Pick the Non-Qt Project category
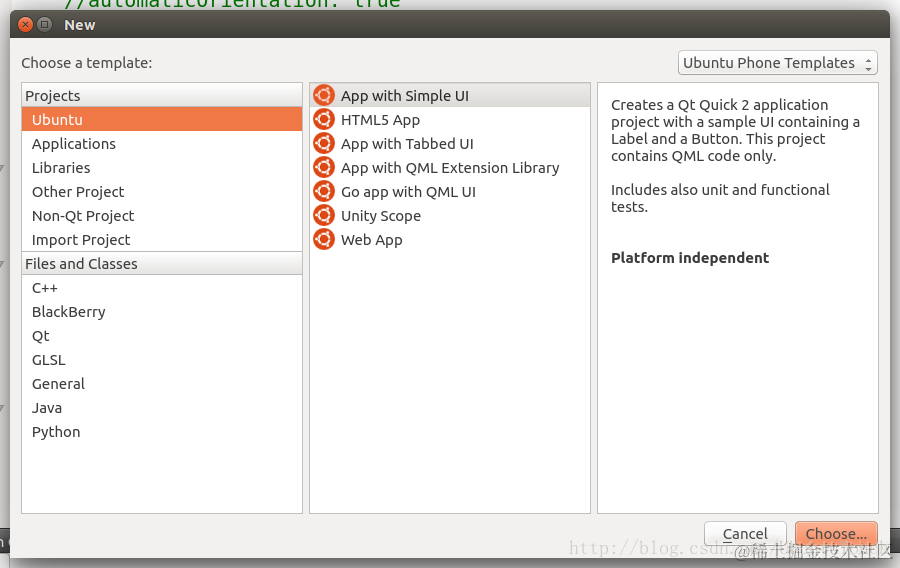Screen dimensions: 900x568 pos(162,216)
